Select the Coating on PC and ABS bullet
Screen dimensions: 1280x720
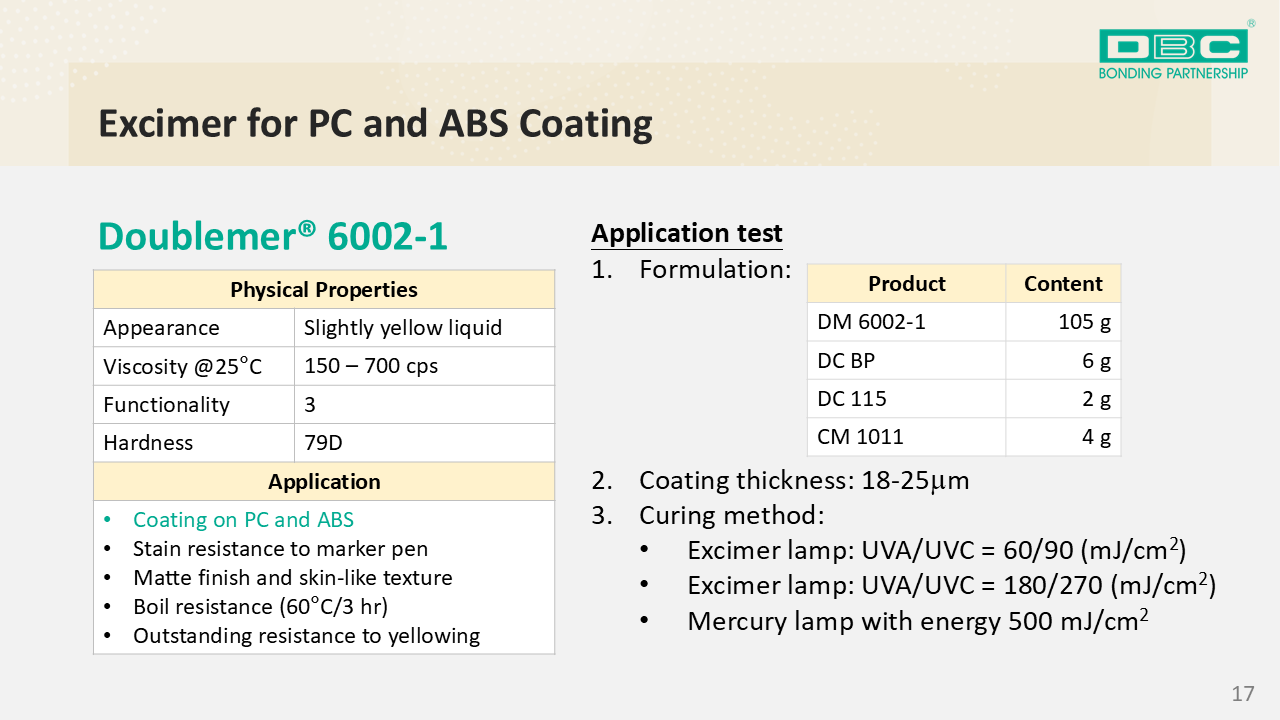pyautogui.click(x=243, y=520)
